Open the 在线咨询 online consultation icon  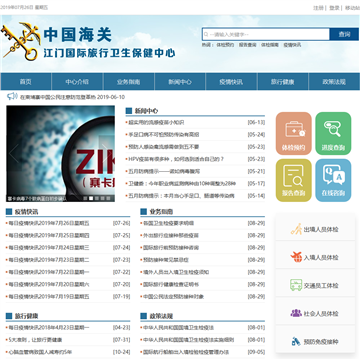point(333,180)
